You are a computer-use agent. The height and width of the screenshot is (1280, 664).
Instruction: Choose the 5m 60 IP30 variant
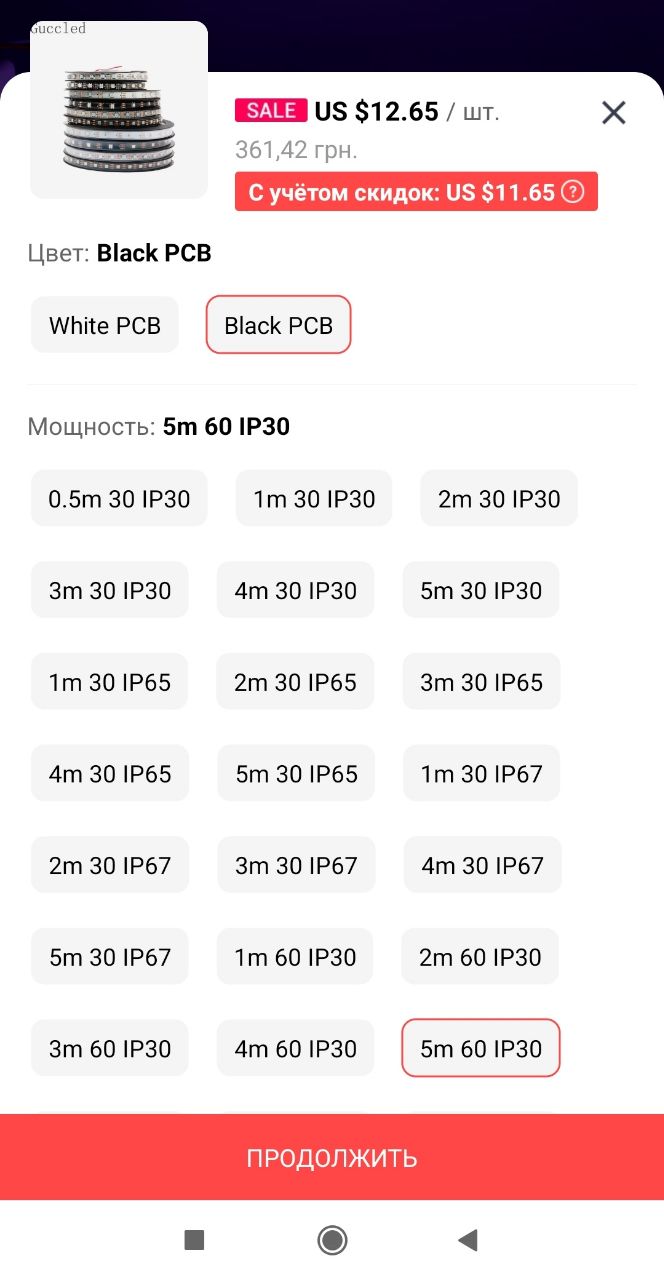(x=481, y=1049)
